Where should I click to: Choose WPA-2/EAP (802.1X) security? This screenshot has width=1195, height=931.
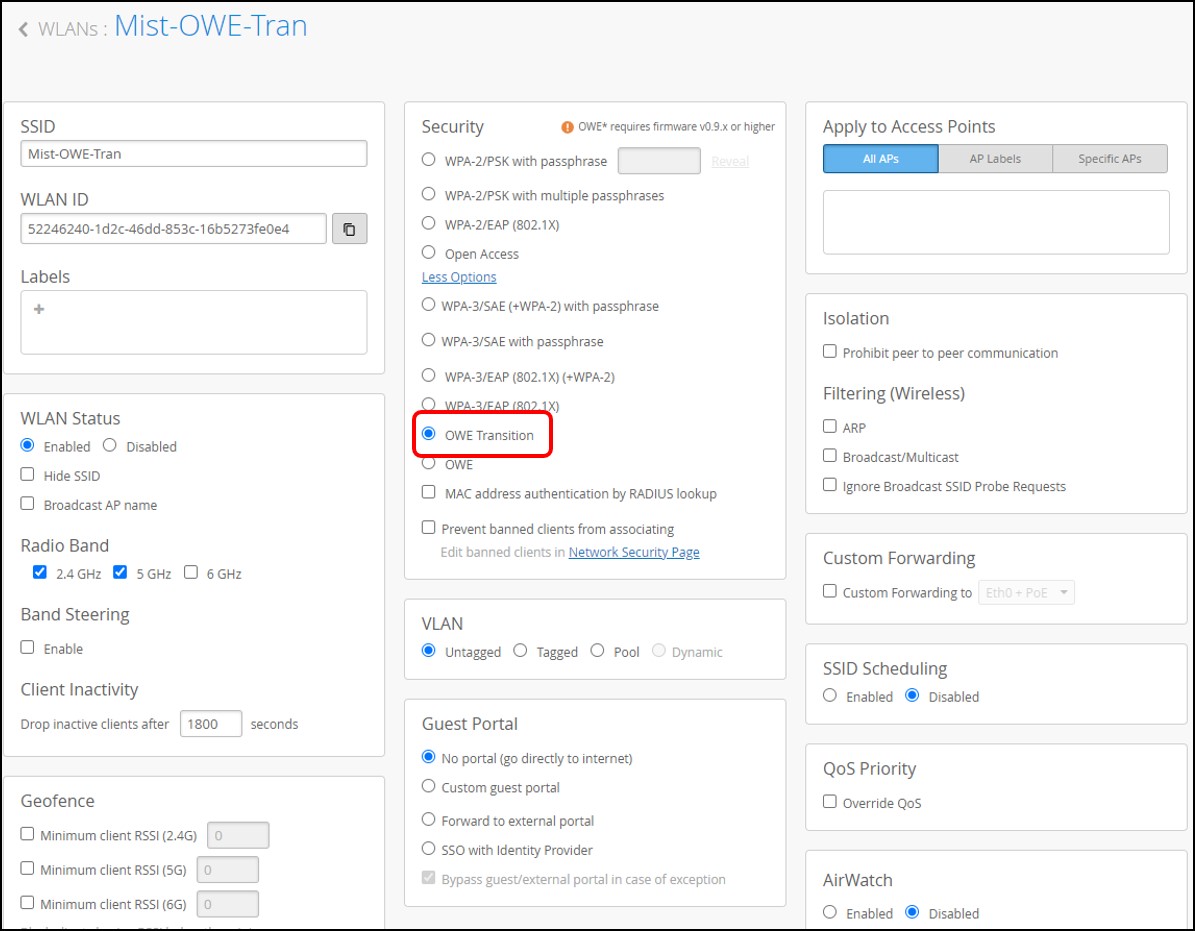click(428, 223)
